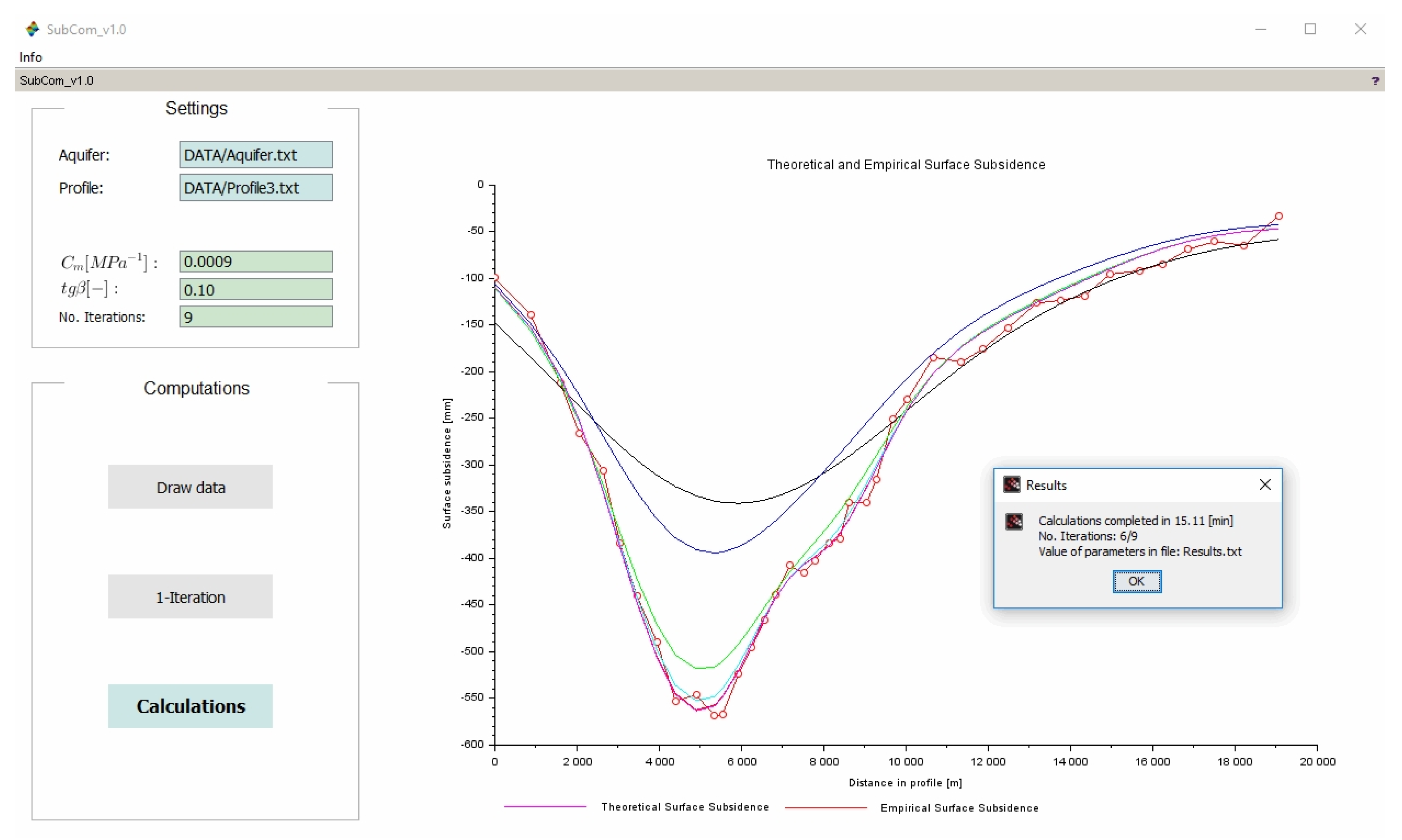The width and height of the screenshot is (1402, 840).
Task: Click the 'Theoretical Surface Subsidence' legend label
Action: tap(685, 807)
